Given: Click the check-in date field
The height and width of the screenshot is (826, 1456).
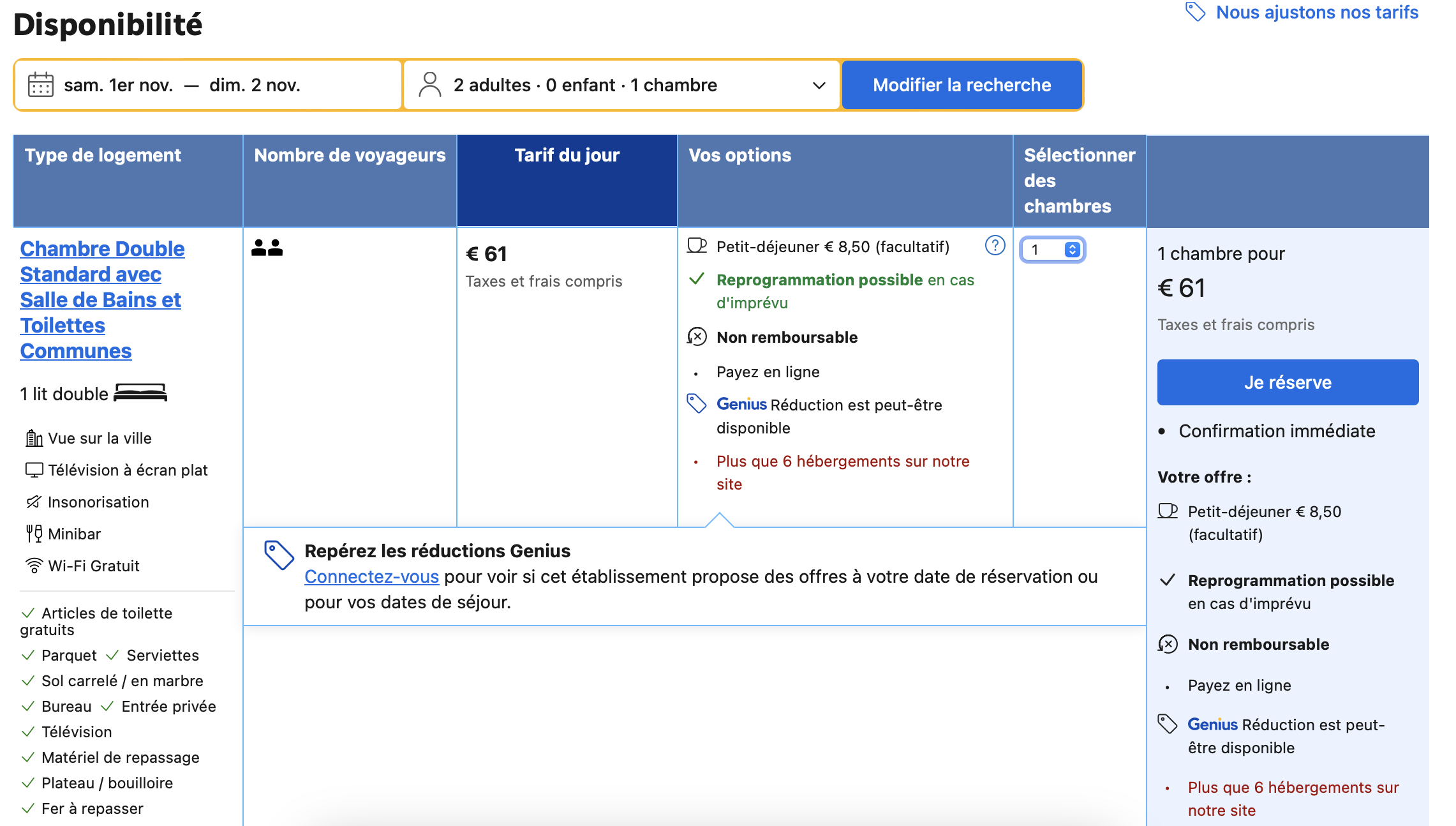Looking at the screenshot, I should click(119, 85).
